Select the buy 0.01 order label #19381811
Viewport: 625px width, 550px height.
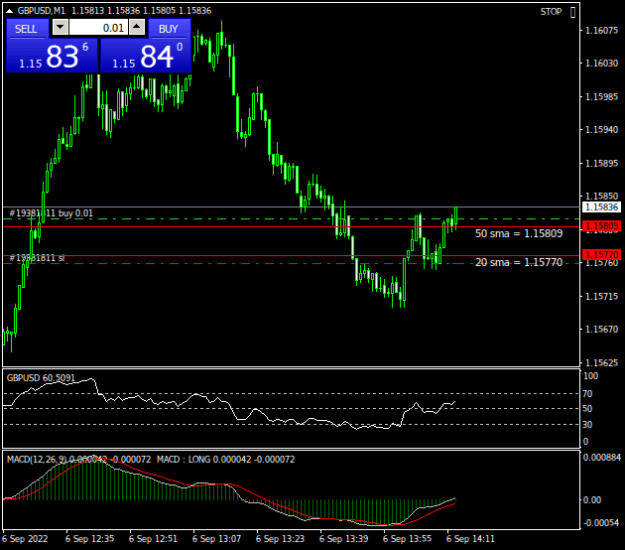pyautogui.click(x=51, y=213)
